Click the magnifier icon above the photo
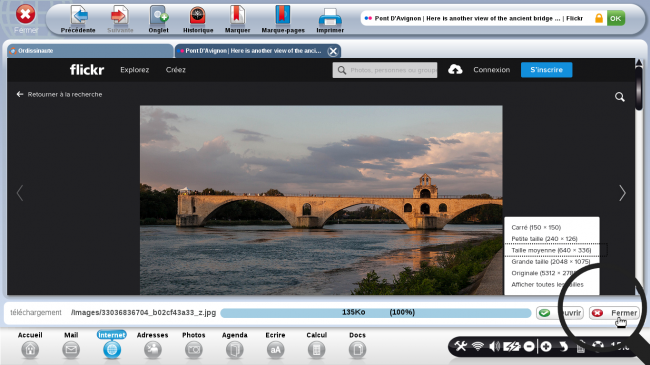This screenshot has height=365, width=650. point(620,97)
